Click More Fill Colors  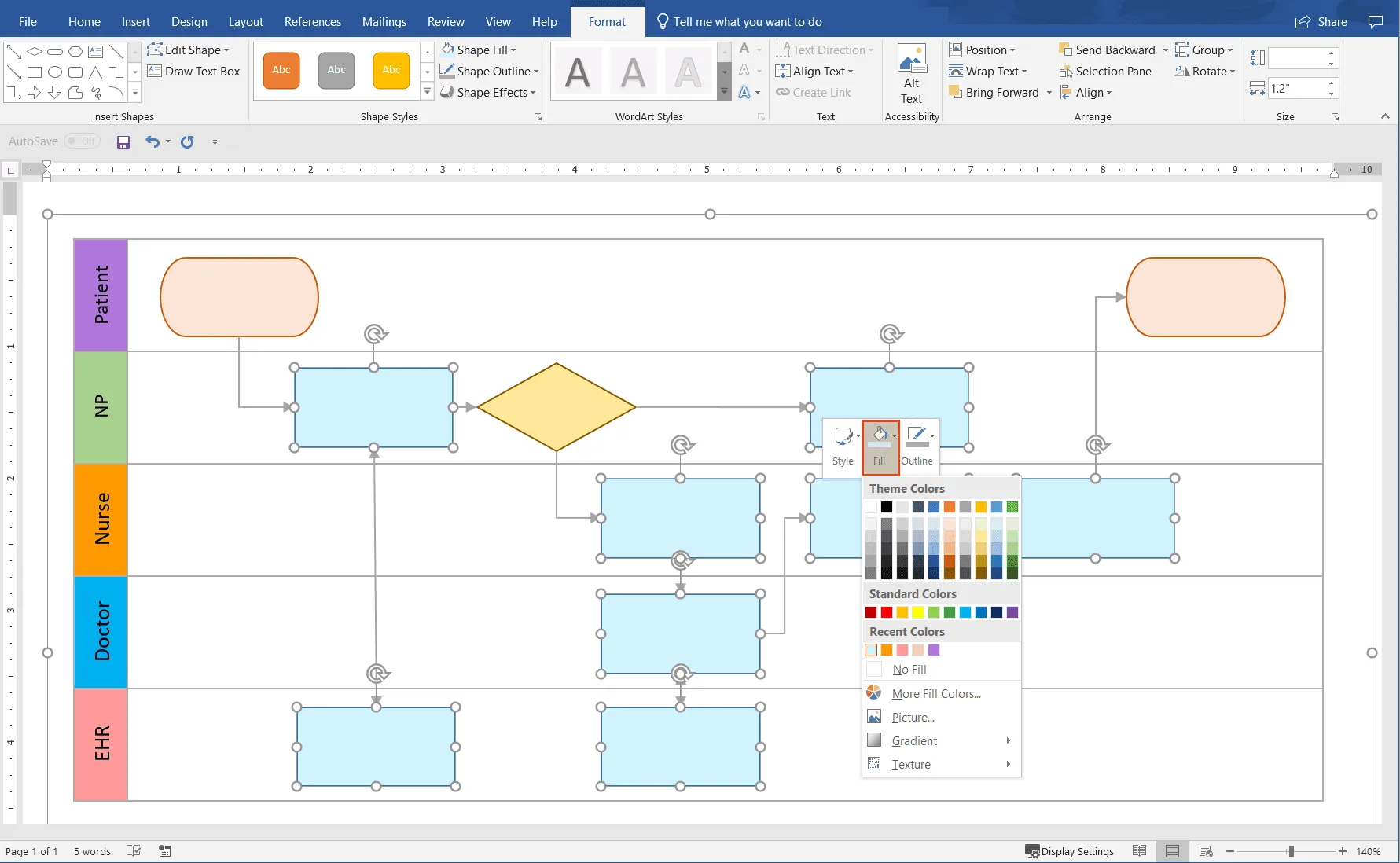[935, 693]
